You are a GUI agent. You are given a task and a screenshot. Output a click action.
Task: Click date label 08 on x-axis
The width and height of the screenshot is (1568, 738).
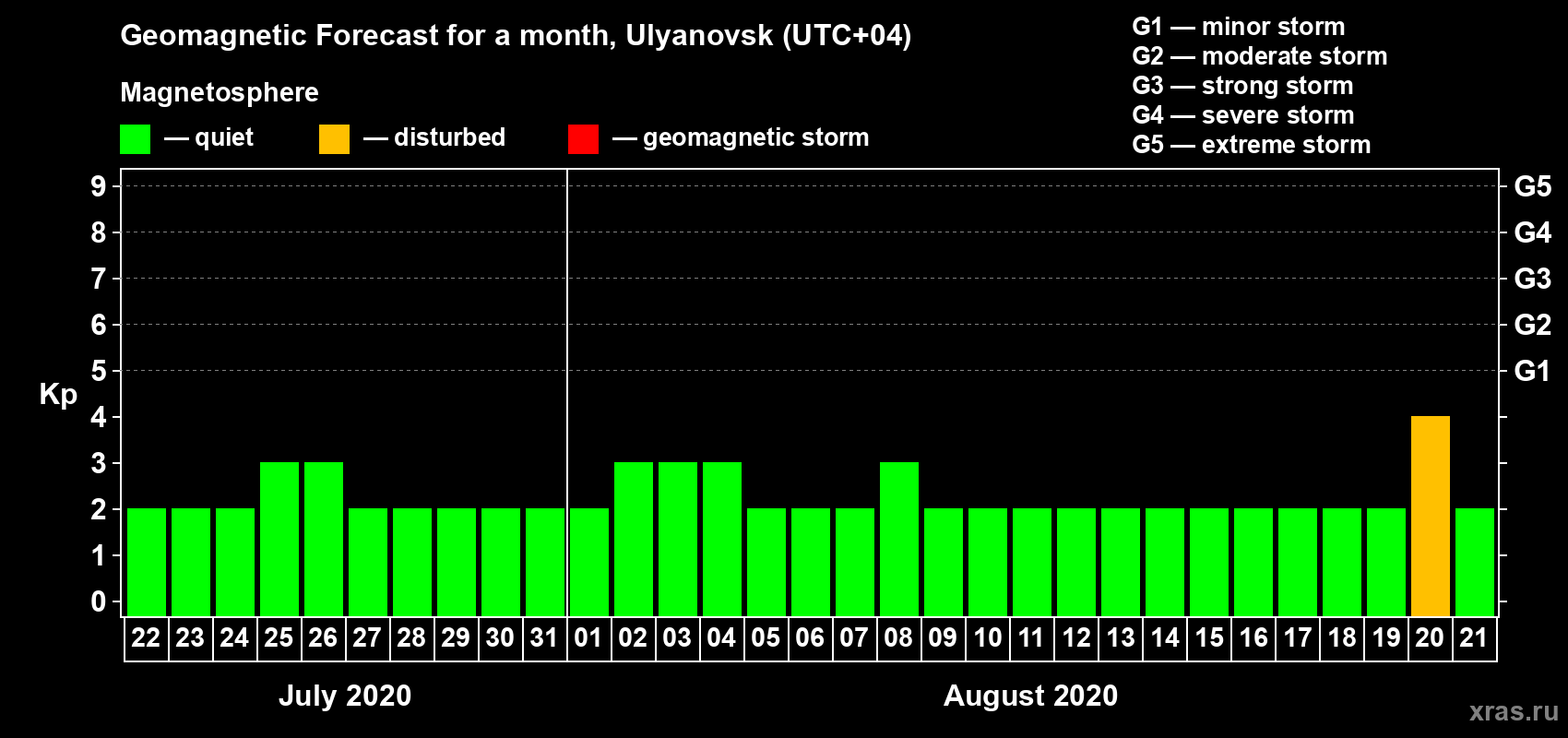pos(898,637)
